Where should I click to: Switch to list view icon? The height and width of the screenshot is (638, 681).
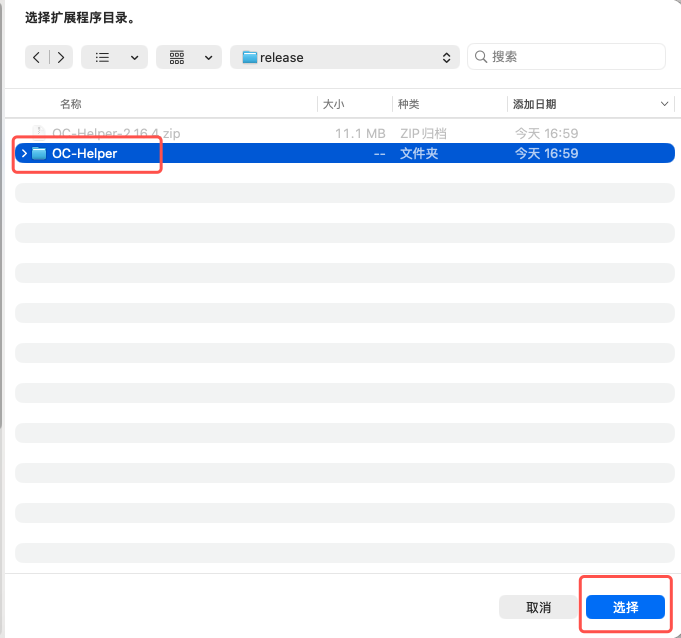(102, 57)
